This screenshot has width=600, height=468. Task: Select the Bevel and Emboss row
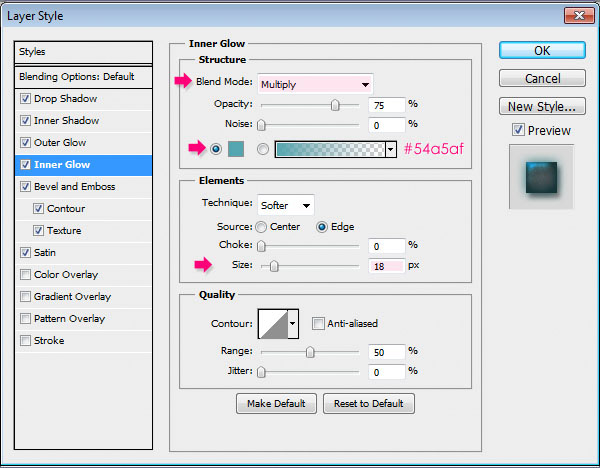[83, 187]
